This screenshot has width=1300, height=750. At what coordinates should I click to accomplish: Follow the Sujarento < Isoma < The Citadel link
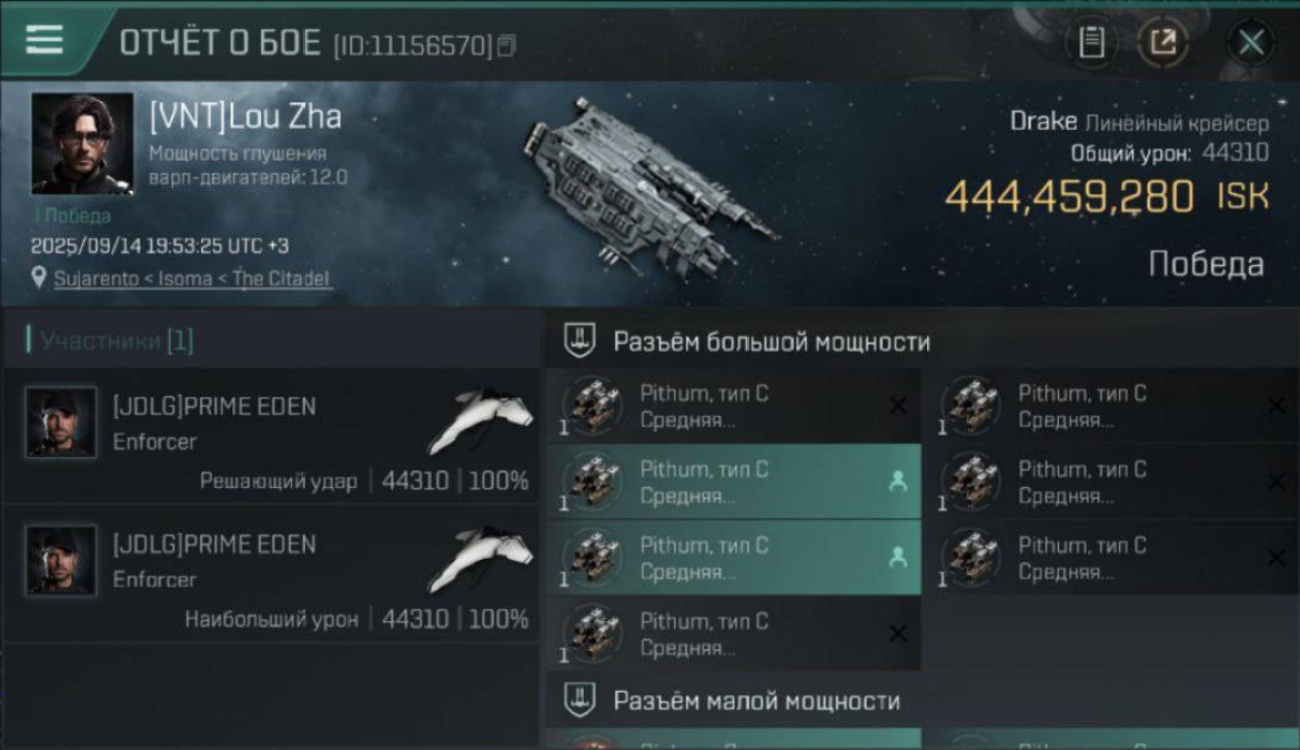point(192,279)
